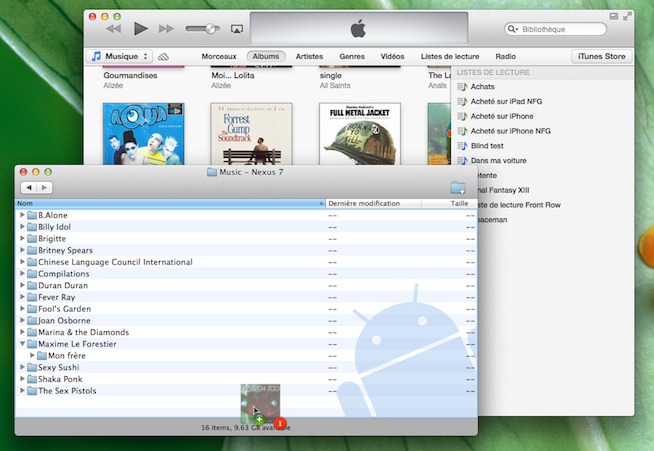Screen dimensions: 654x451
Task: Collapse the Maxime Le Forestier folder
Action: (23, 344)
